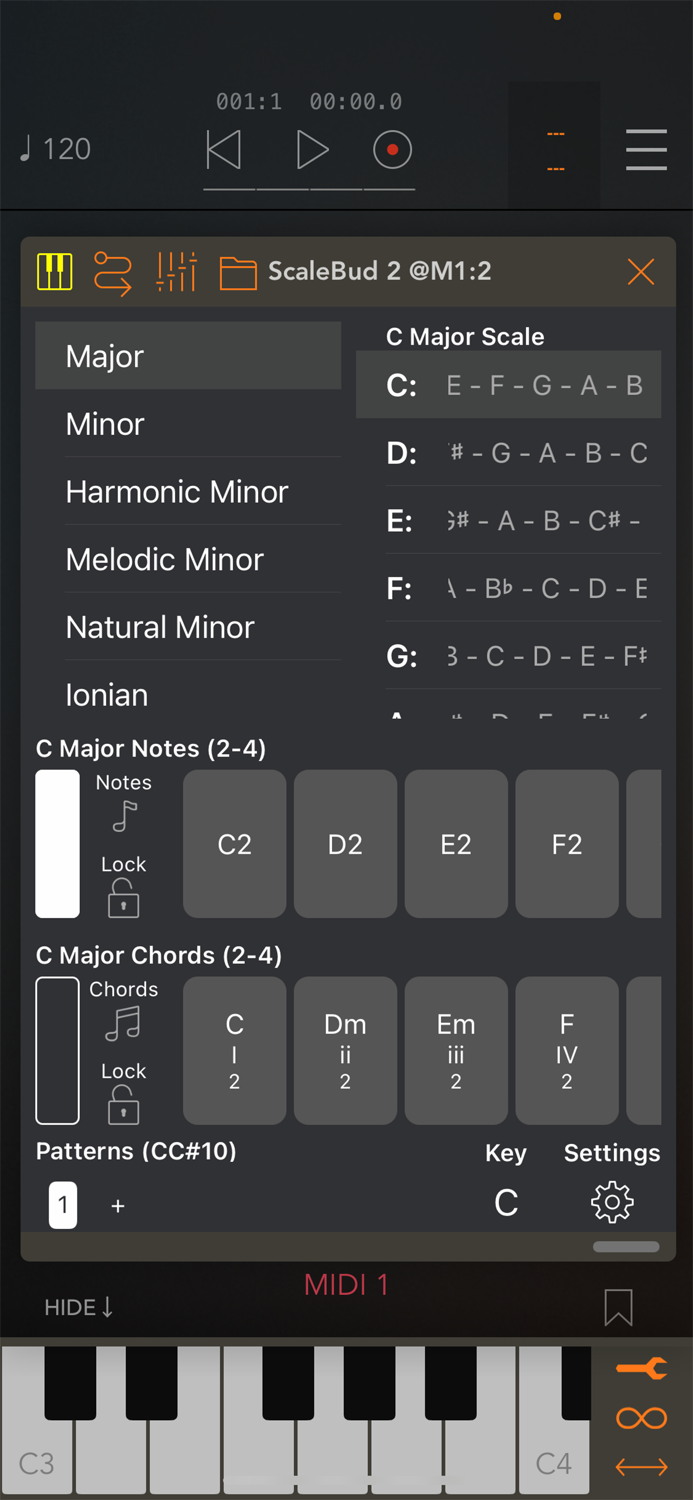Viewport: 693px width, 1500px height.
Task: Switch to the Melodic Minor scale
Action: [164, 559]
